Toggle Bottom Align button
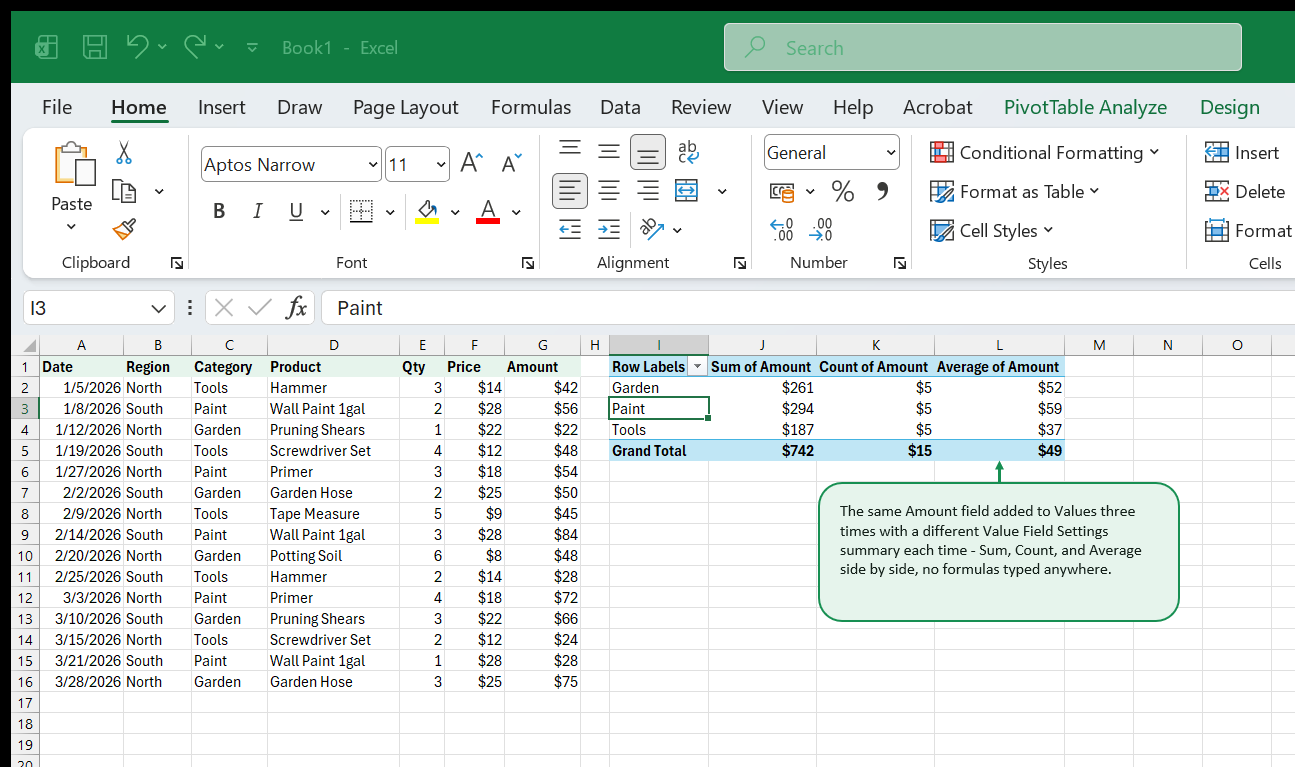1295x767 pixels. click(x=648, y=152)
